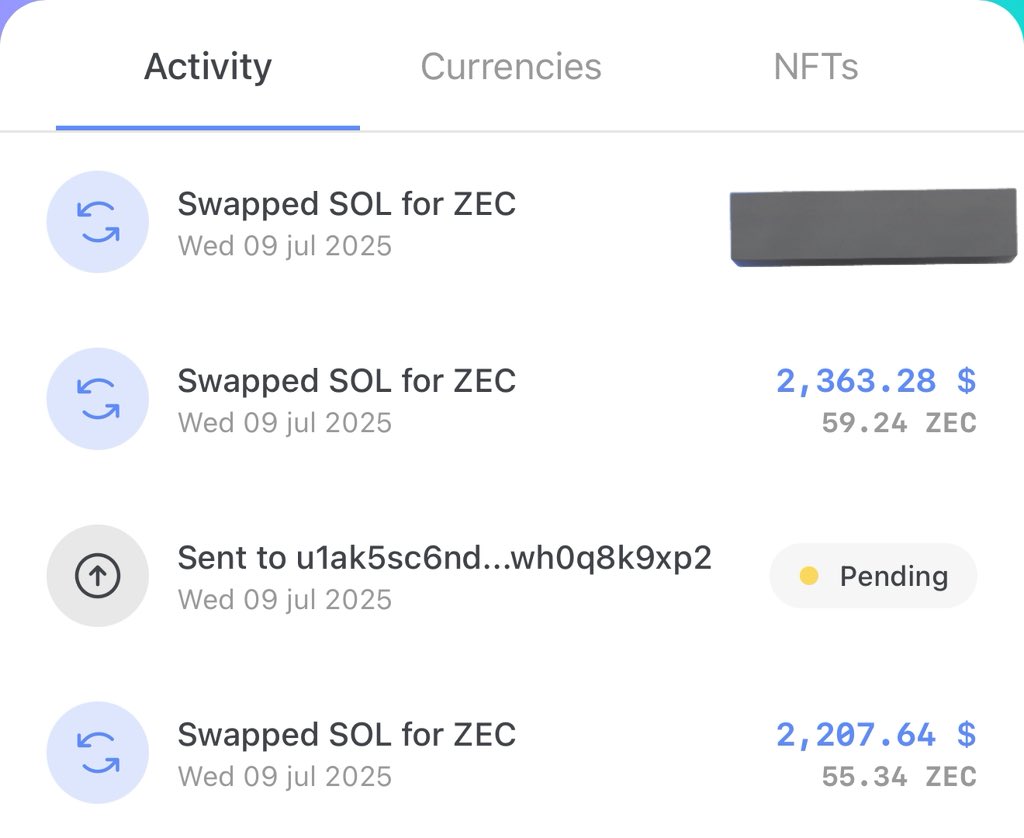Open Sent to u1ak5sc6nd...wh0q8k9xp2 transaction
This screenshot has width=1024, height=838.
point(512,575)
